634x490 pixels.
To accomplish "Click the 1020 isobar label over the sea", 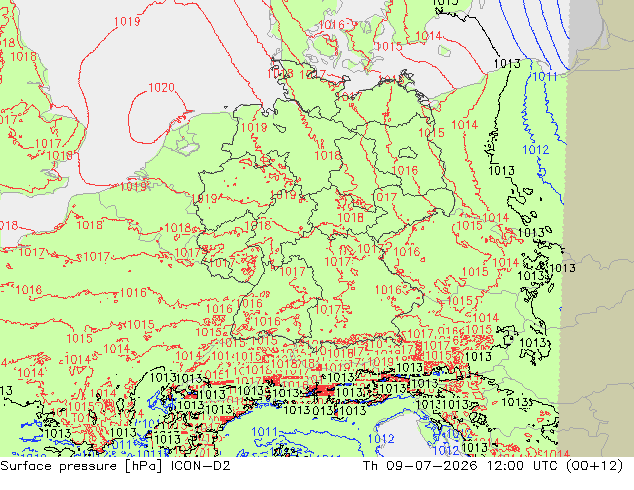I will click(x=161, y=87).
